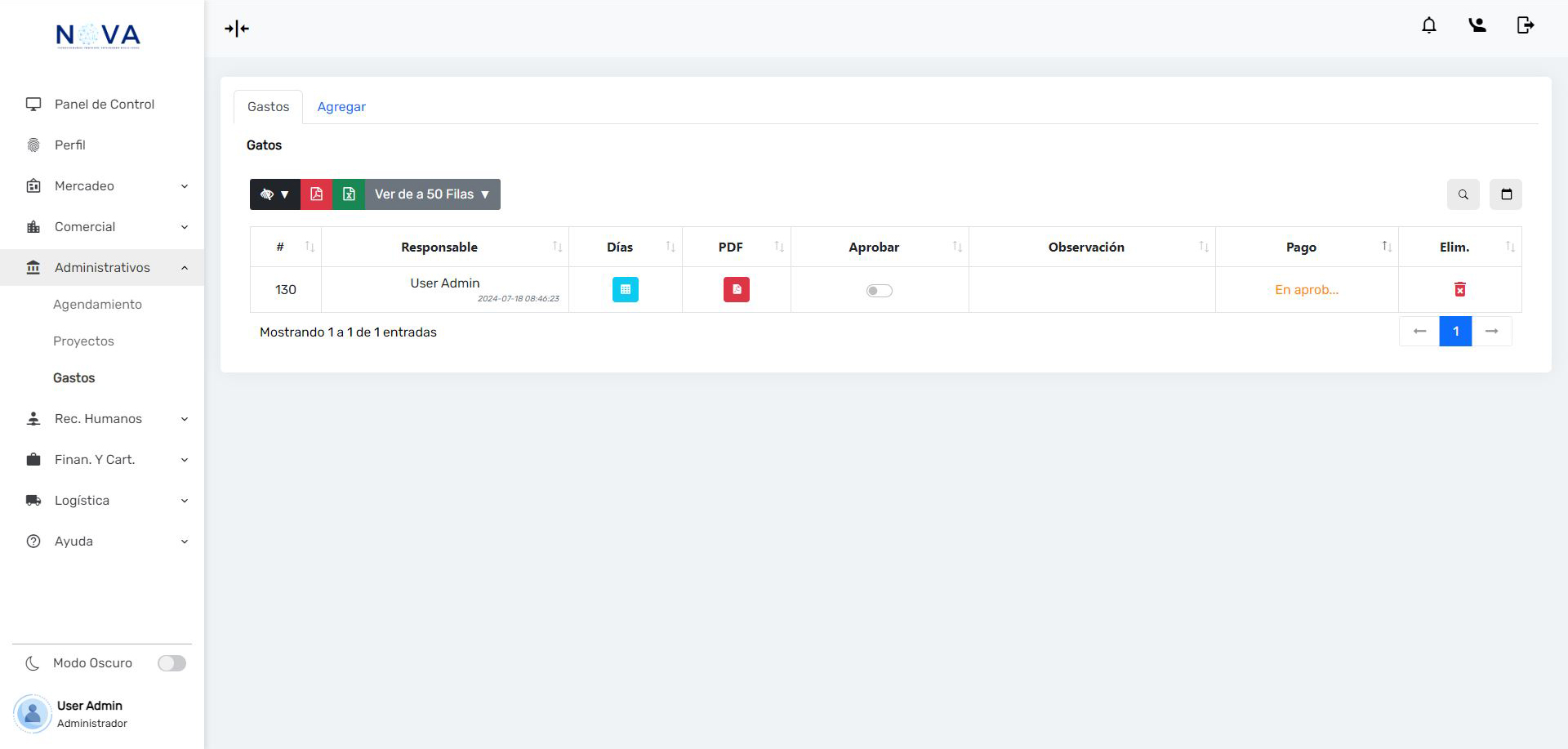Enable Modo Oscuro toggle
Screen dimensions: 1568x749
point(171,663)
